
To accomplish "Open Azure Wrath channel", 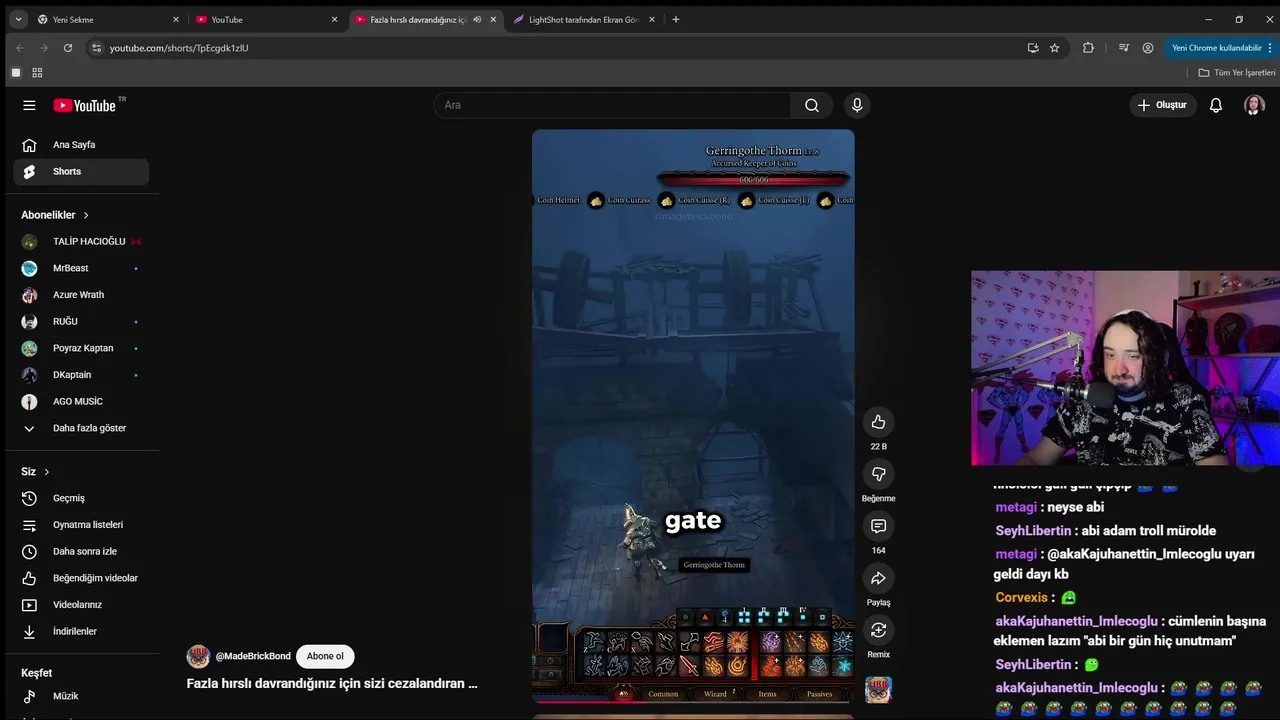I will pyautogui.click(x=81, y=295).
